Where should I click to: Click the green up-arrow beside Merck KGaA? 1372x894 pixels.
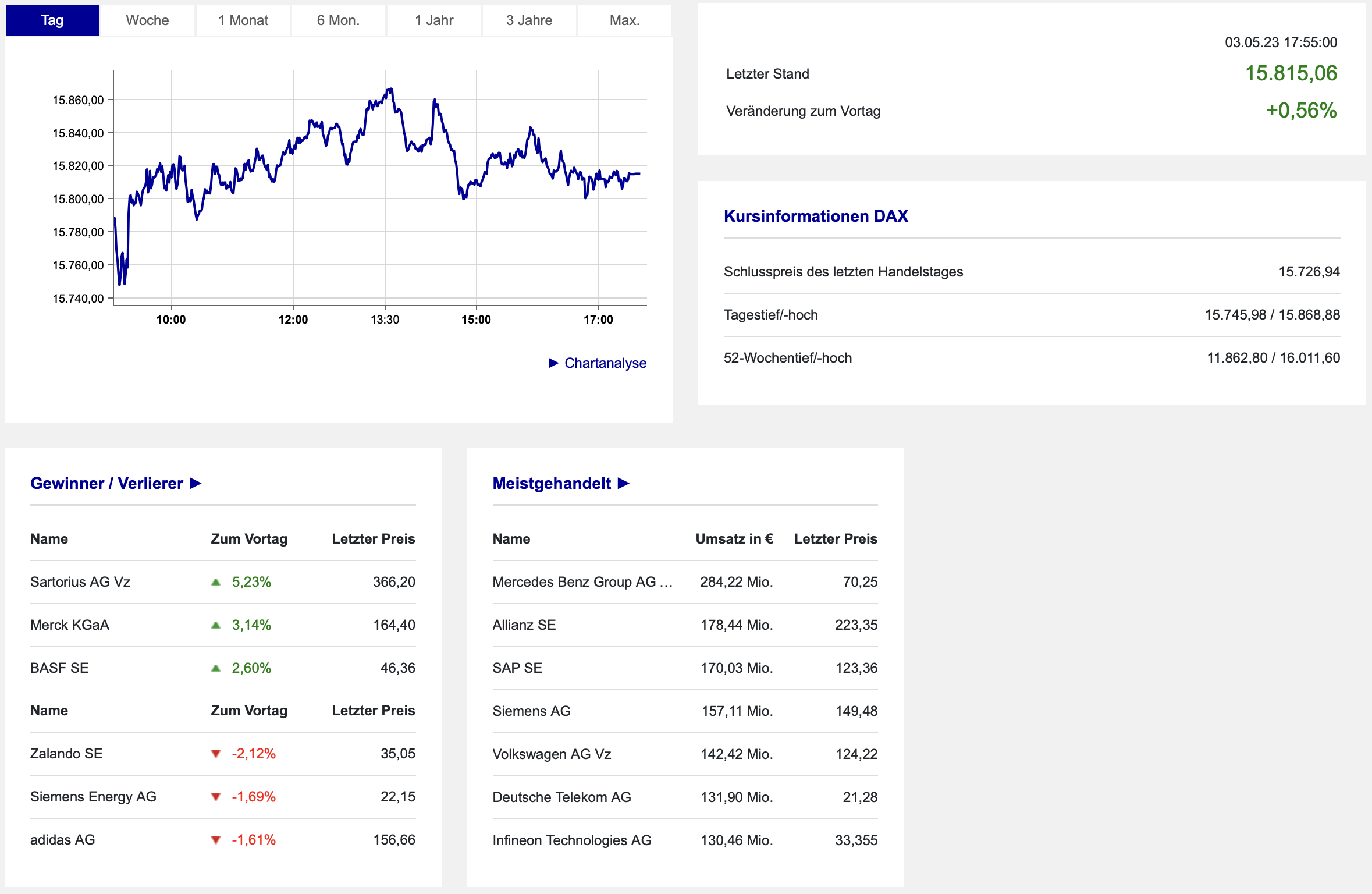216,625
